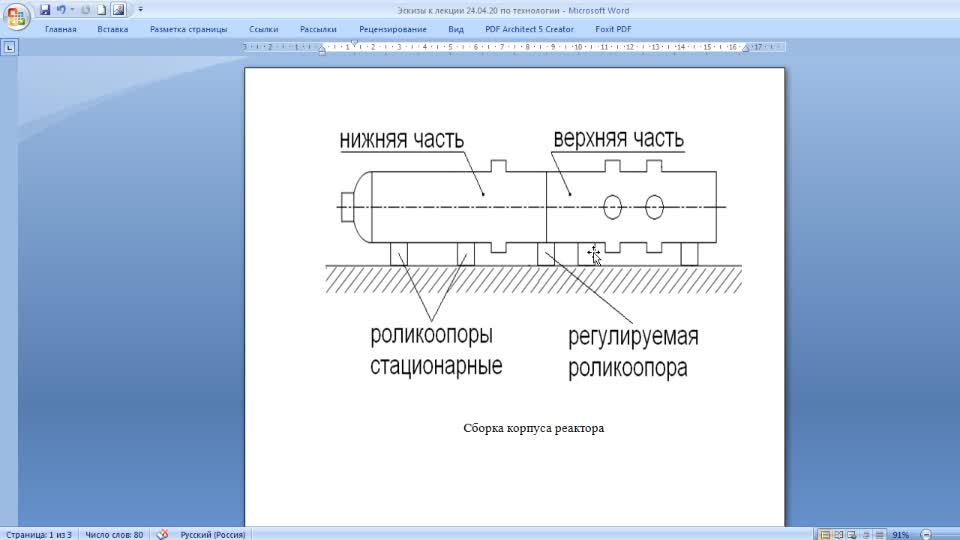Open the Рассылки ribbon tab

tap(318, 29)
